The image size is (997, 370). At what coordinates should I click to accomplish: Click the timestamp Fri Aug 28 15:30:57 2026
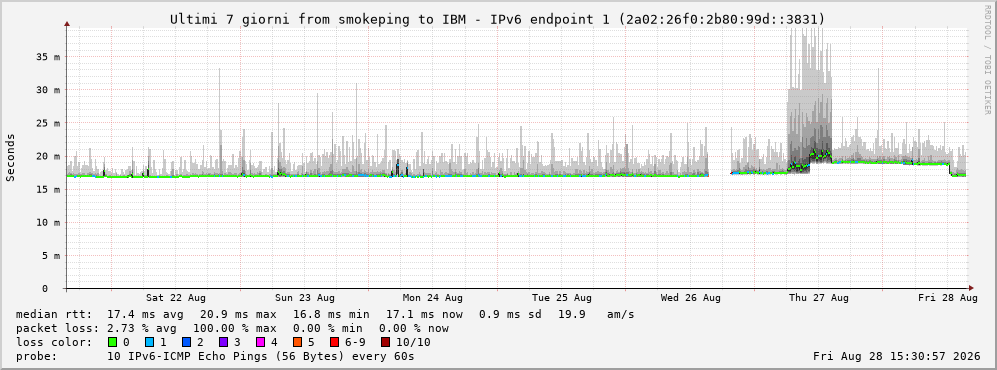pos(895,356)
